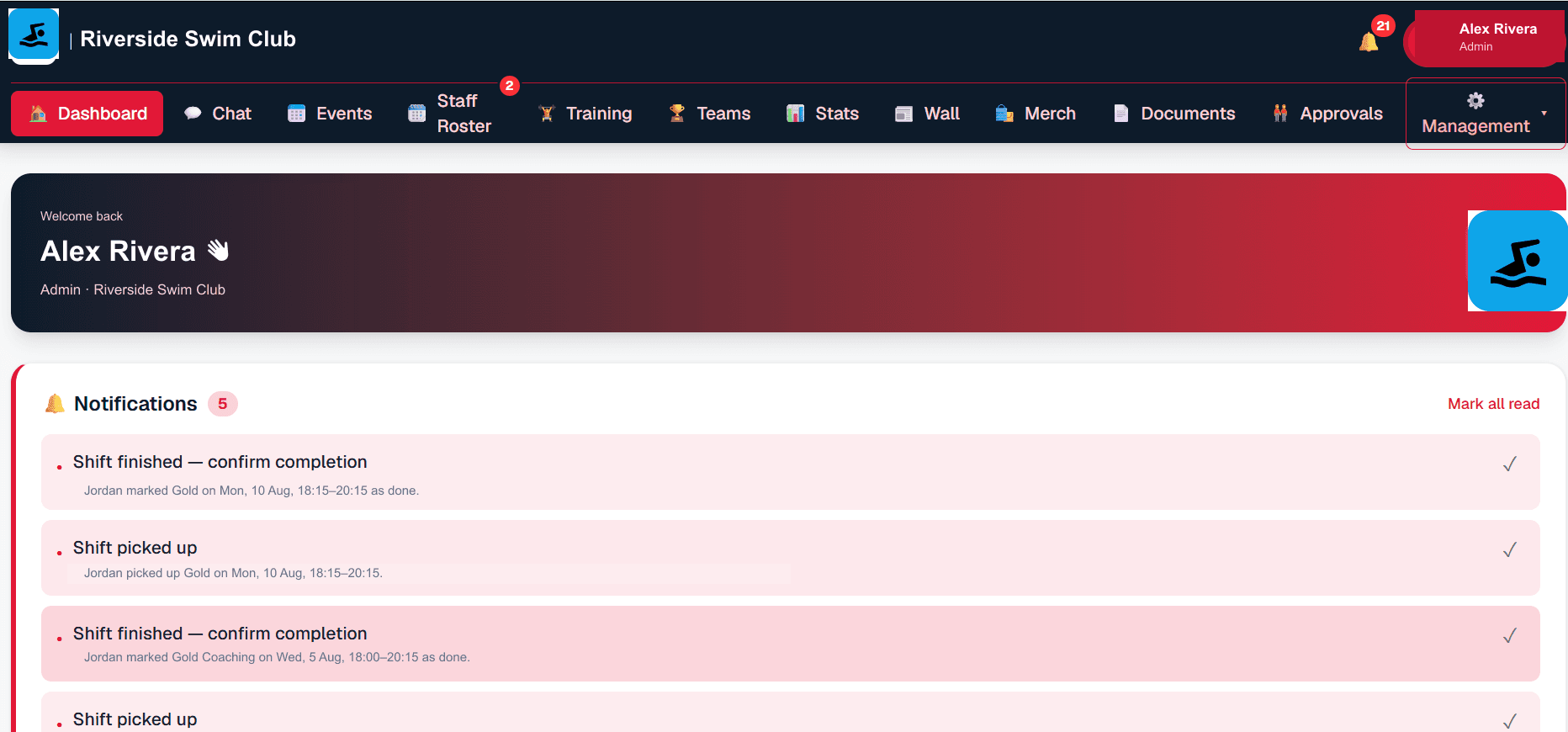Viewport: 1568px width, 732px height.
Task: Click the Staff Roster calendar icon
Action: pos(417,114)
